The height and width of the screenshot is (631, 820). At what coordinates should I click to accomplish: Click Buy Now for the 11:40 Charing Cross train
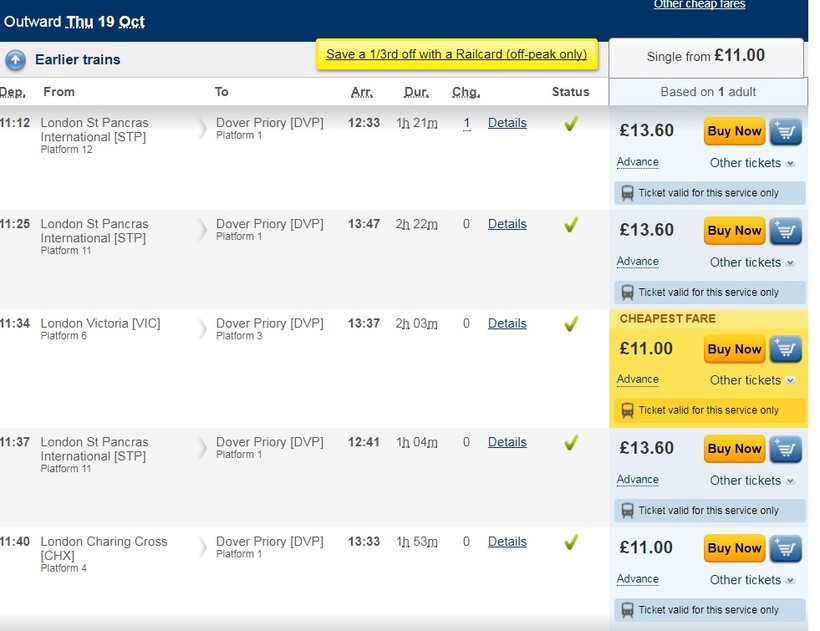(x=734, y=548)
